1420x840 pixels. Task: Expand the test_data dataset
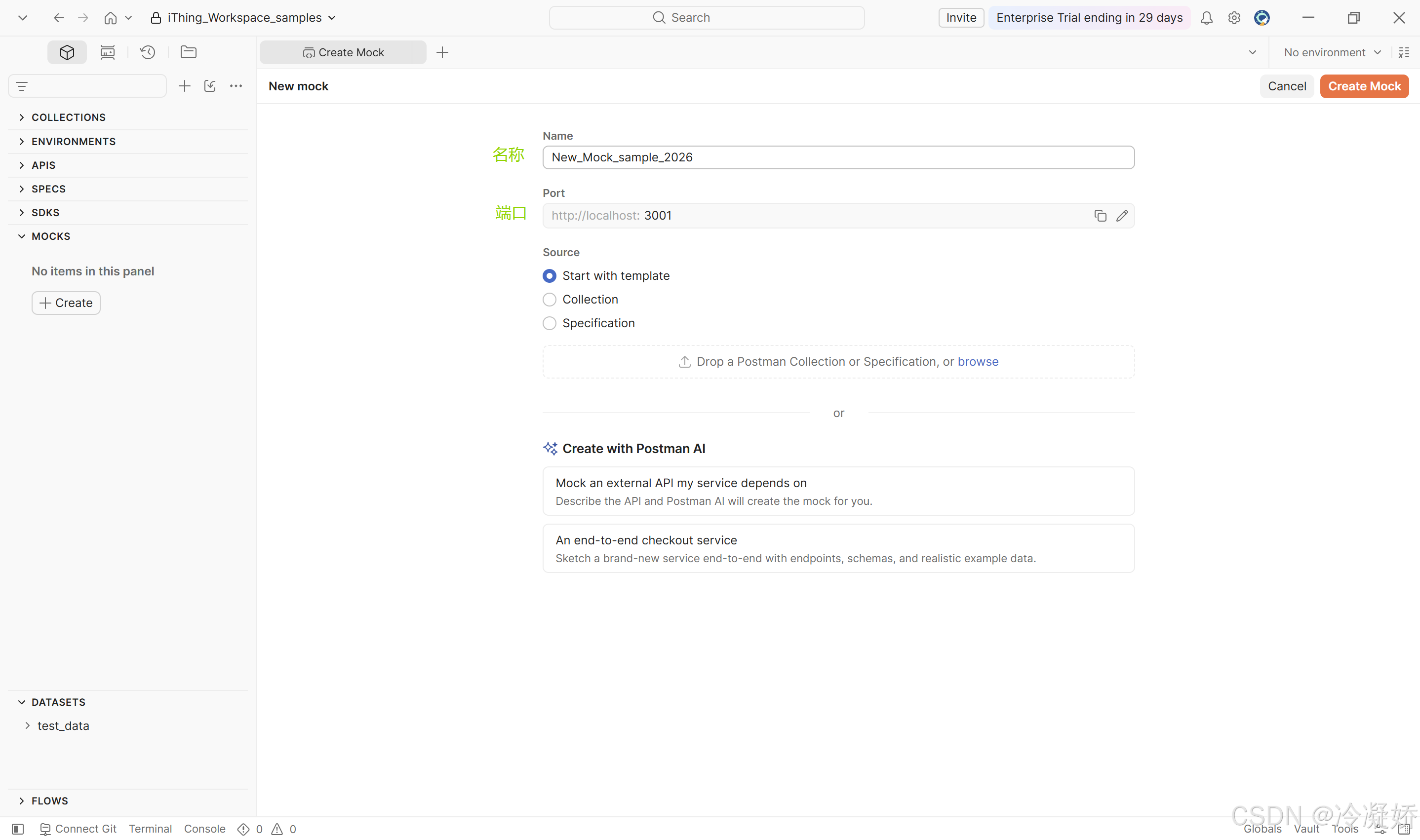[27, 725]
